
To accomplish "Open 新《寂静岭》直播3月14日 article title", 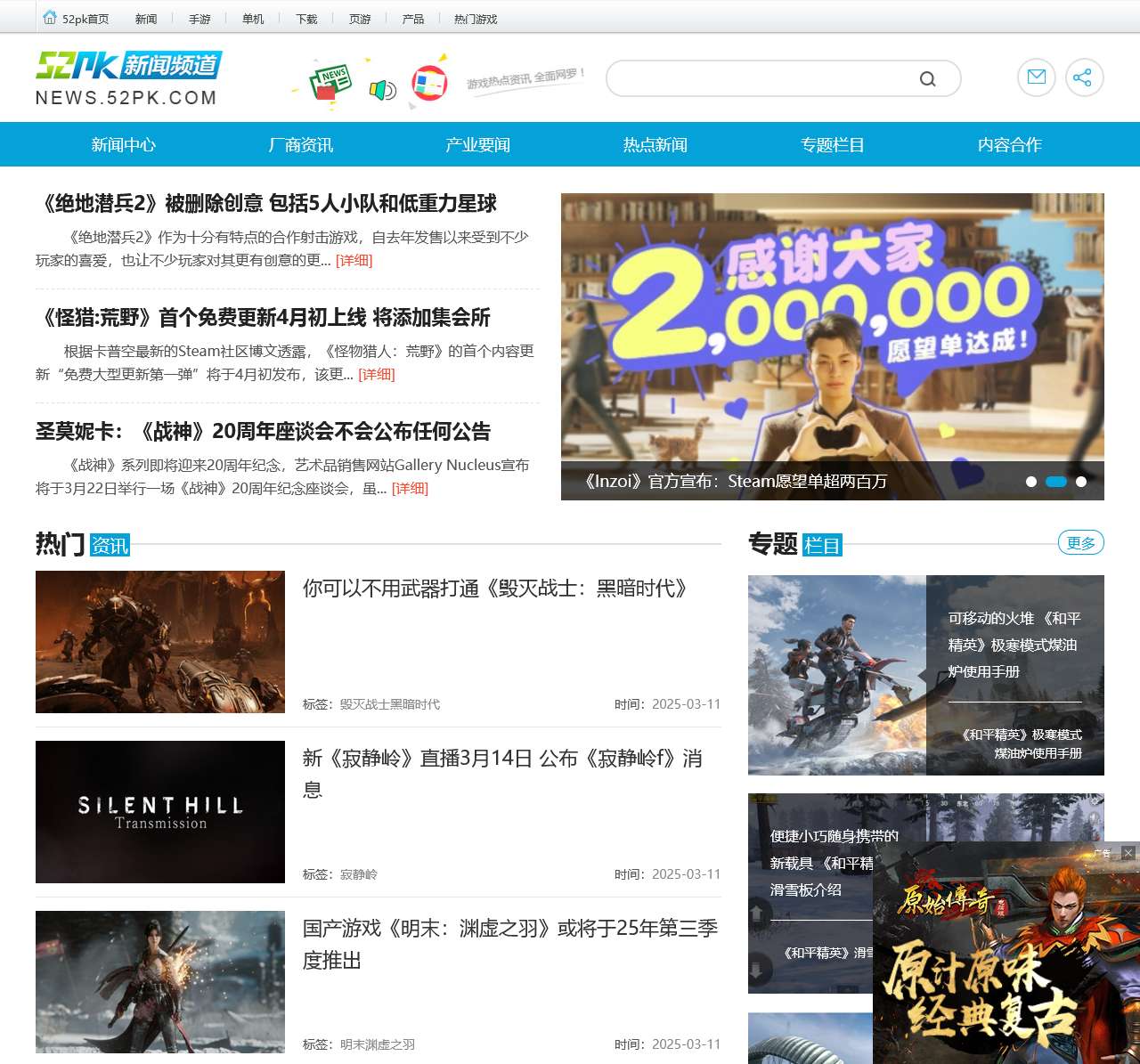I will click(502, 774).
